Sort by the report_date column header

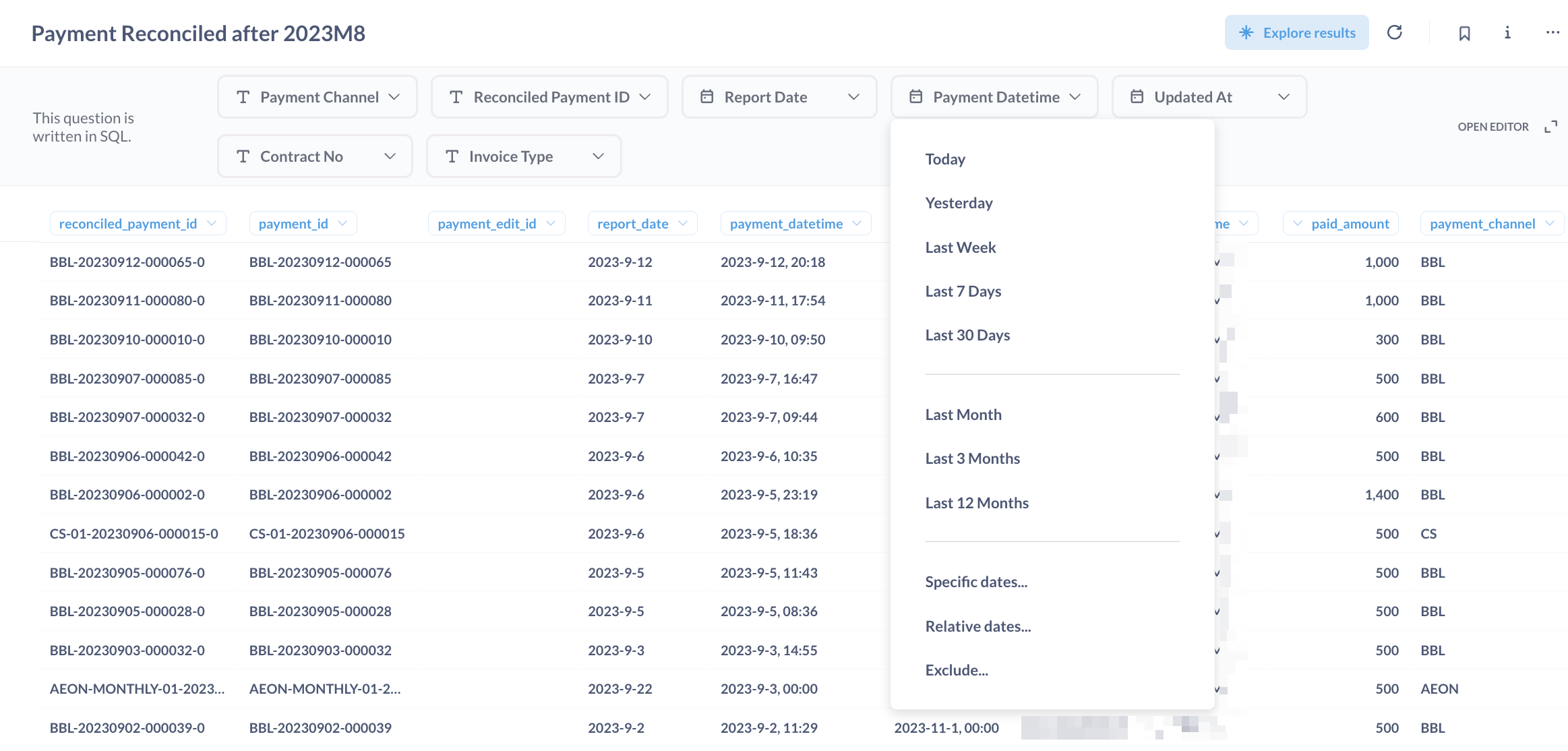click(x=632, y=224)
